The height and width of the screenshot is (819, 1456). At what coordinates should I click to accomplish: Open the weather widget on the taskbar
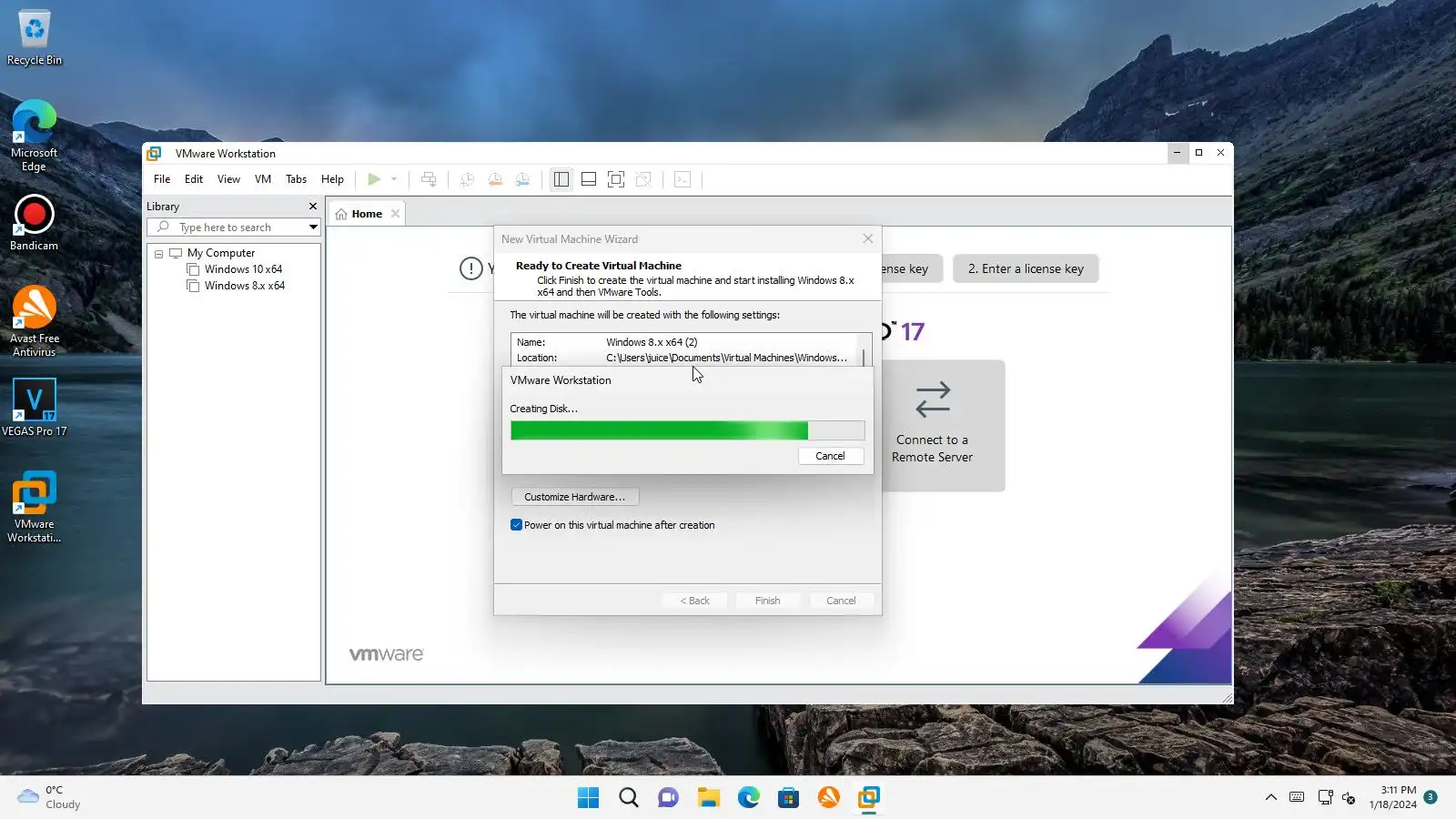pos(50,797)
